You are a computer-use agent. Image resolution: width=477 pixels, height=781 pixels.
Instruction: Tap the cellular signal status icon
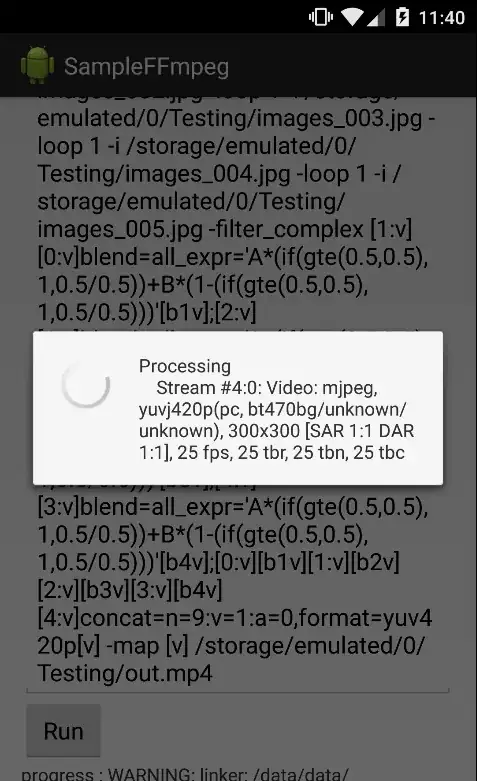[376, 18]
